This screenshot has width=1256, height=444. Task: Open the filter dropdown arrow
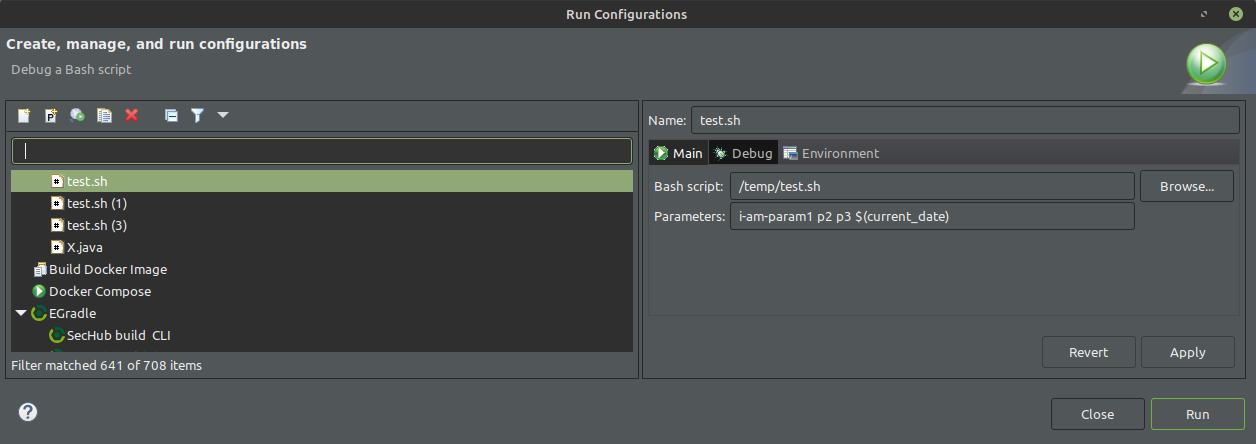(x=223, y=114)
